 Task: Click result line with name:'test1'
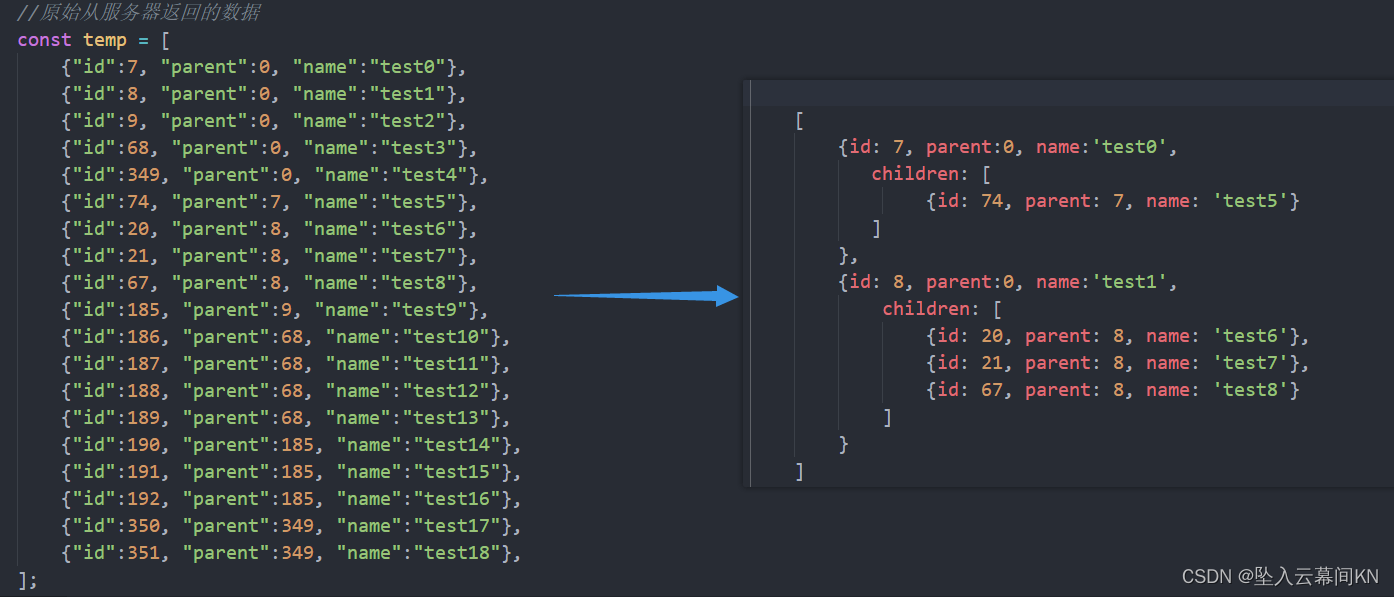pos(1008,283)
